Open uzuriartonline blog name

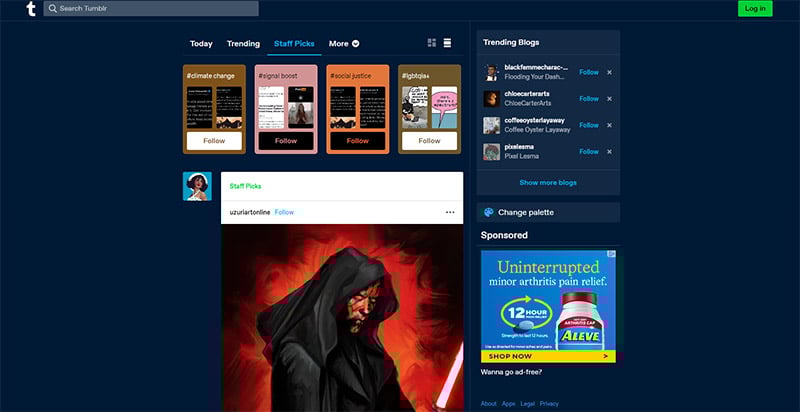[250, 212]
